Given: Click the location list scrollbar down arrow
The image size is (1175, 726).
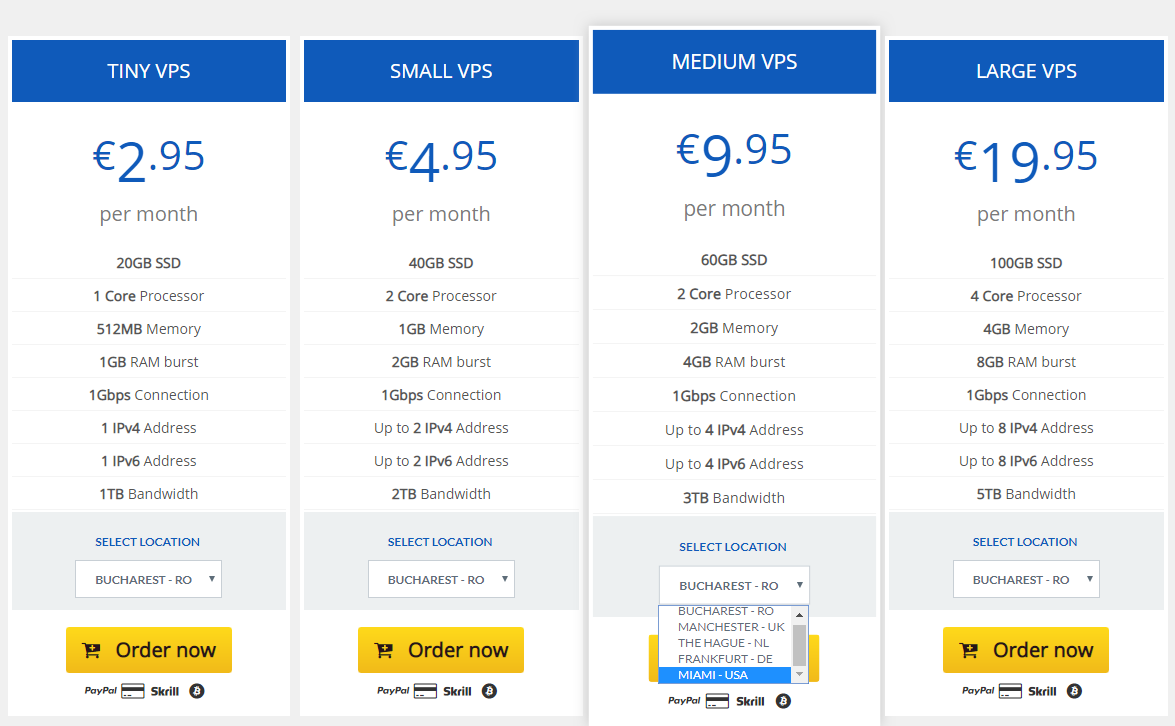Looking at the screenshot, I should click(800, 675).
